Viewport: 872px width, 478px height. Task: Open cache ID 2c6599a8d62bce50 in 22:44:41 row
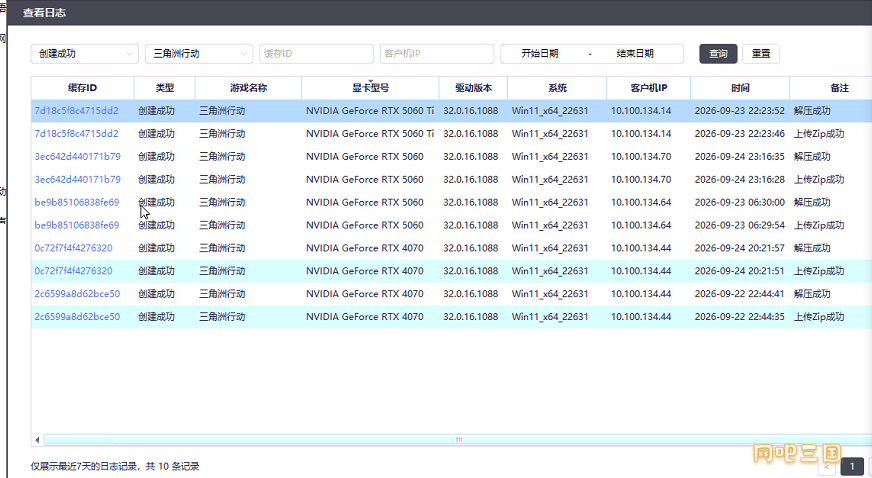[77, 293]
